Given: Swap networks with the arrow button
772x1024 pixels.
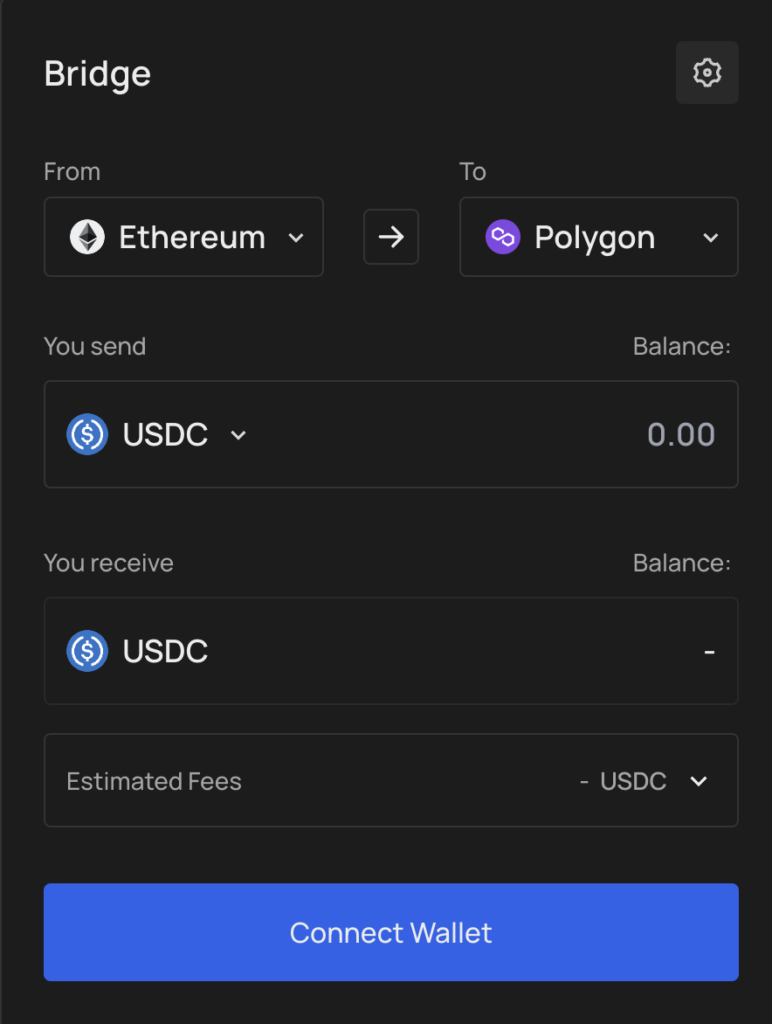Looking at the screenshot, I should click(391, 236).
